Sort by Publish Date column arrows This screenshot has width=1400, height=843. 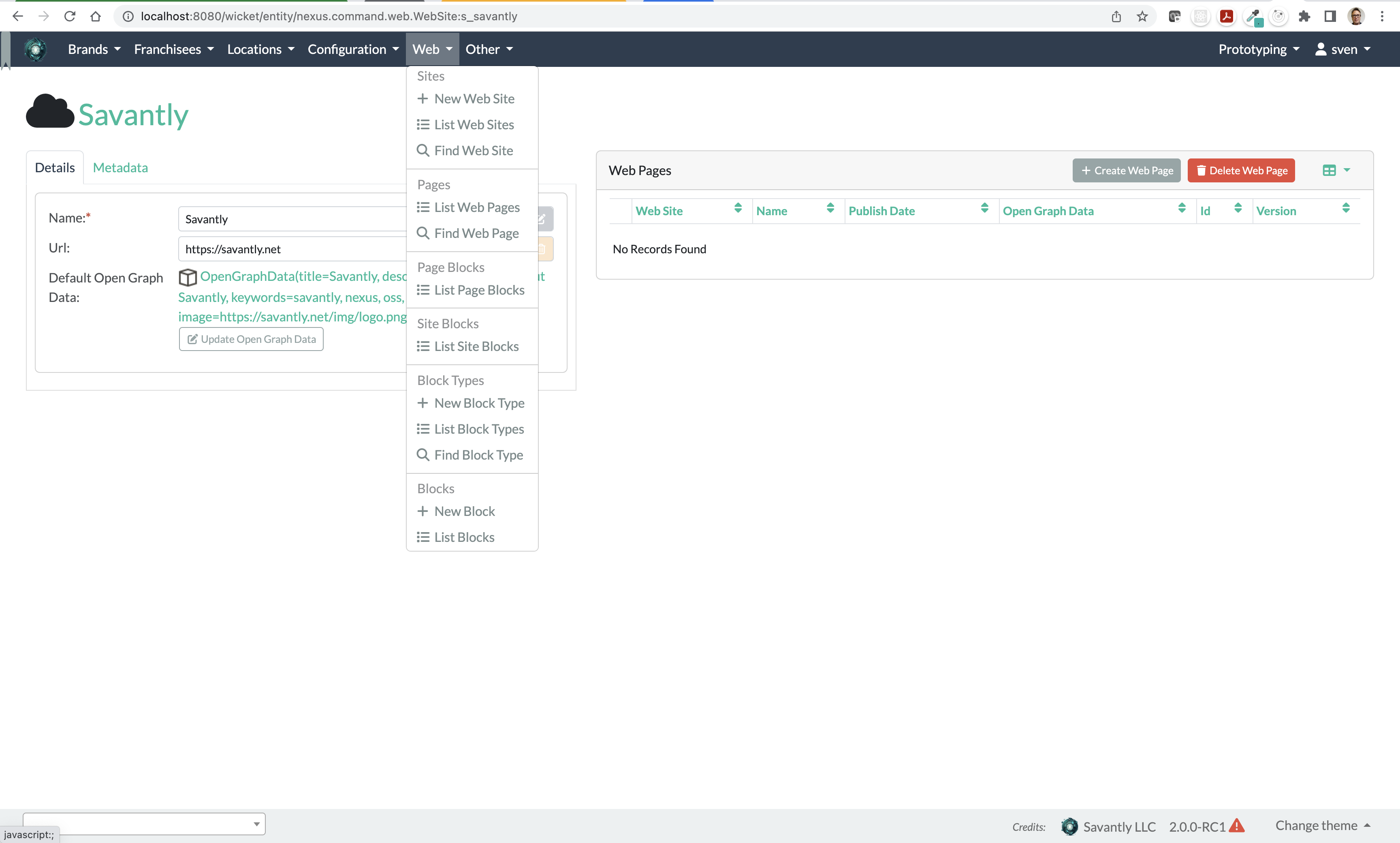pos(985,208)
